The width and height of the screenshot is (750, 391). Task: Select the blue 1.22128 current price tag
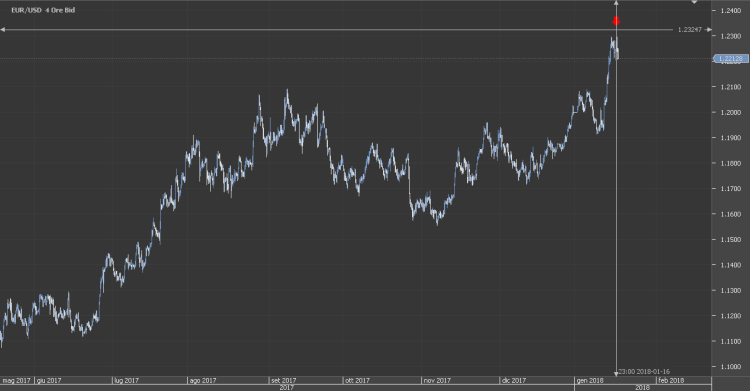(x=731, y=59)
